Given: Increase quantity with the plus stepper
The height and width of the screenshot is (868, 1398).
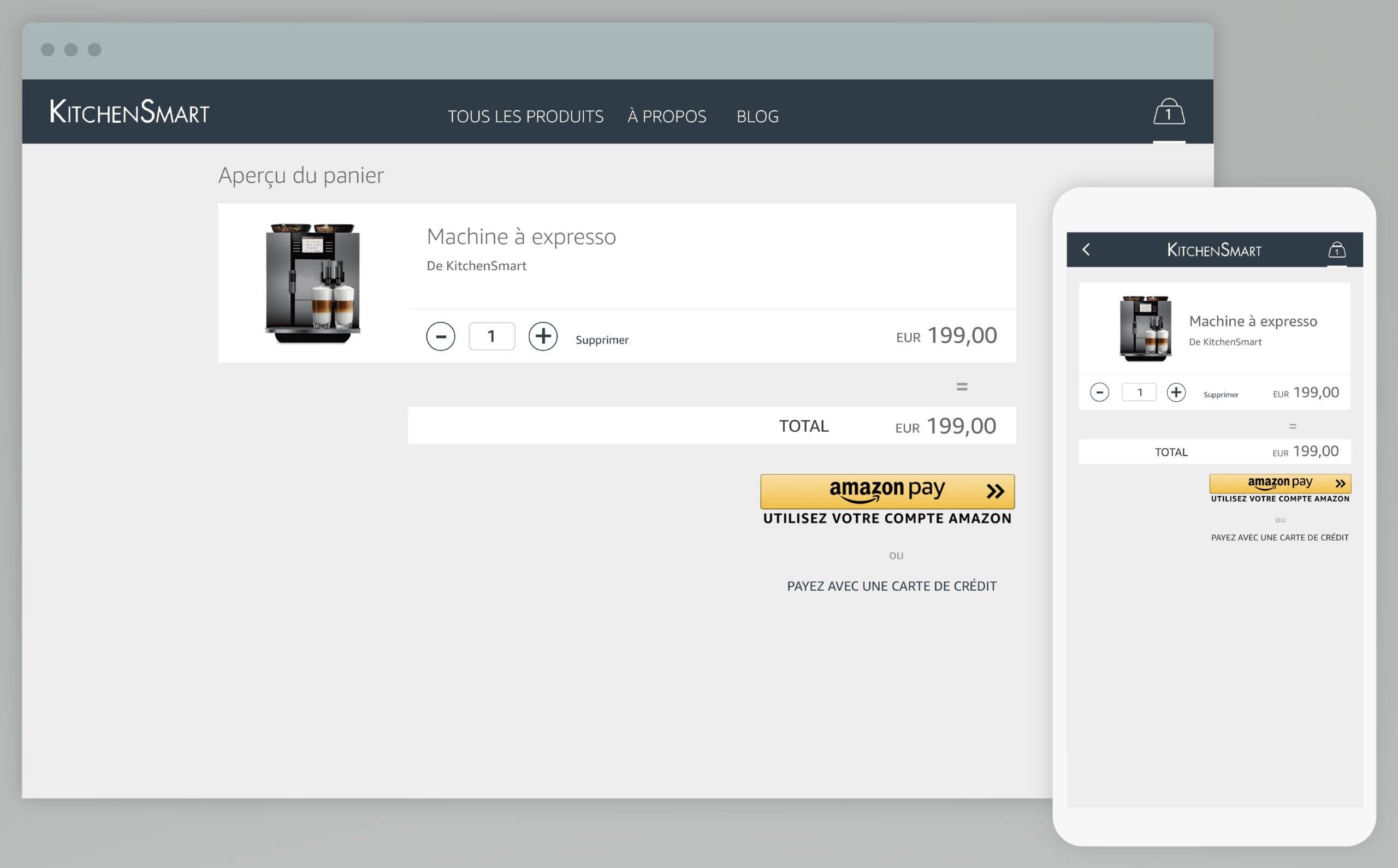Looking at the screenshot, I should (x=543, y=336).
